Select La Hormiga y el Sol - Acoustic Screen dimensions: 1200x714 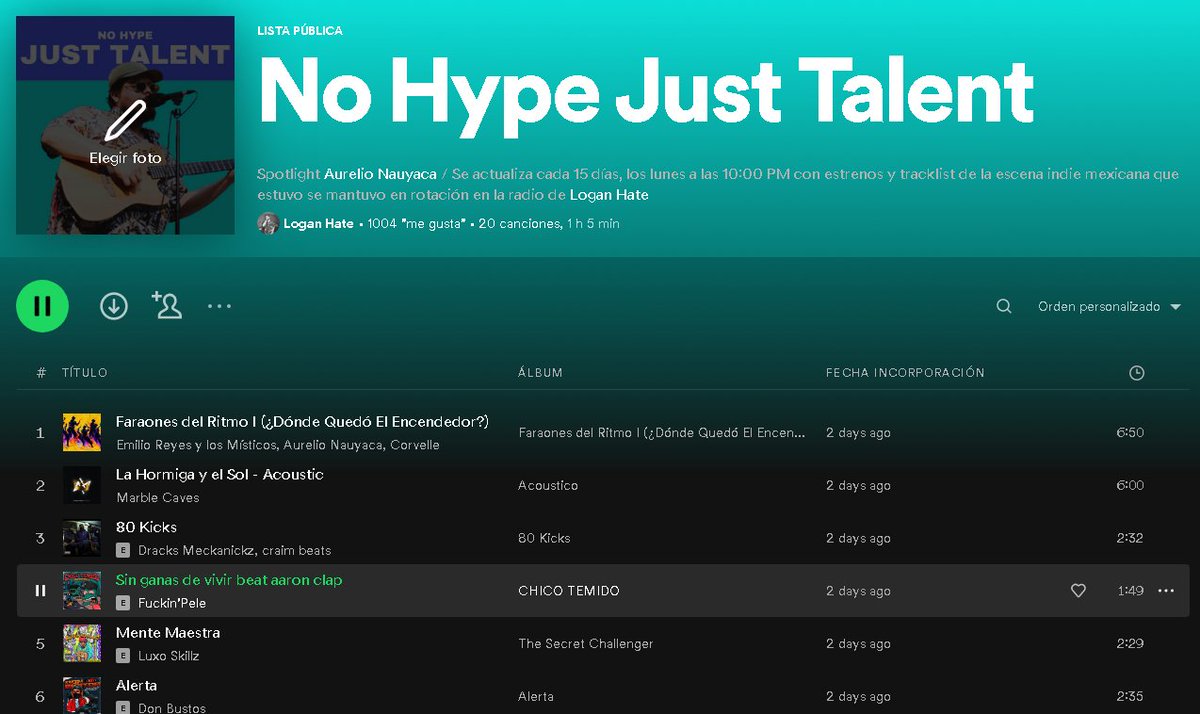(x=220, y=475)
